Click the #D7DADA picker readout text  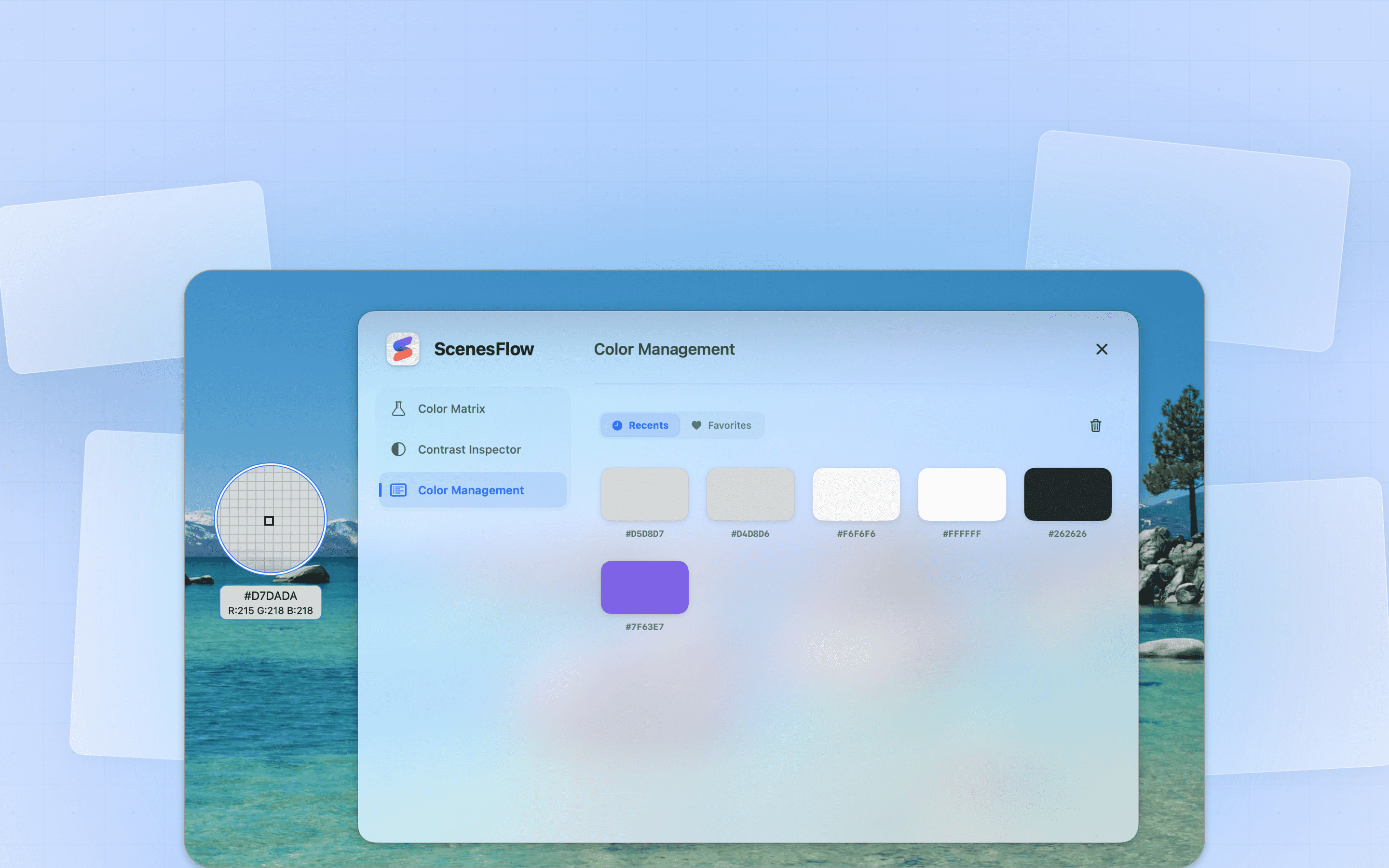pos(271,596)
